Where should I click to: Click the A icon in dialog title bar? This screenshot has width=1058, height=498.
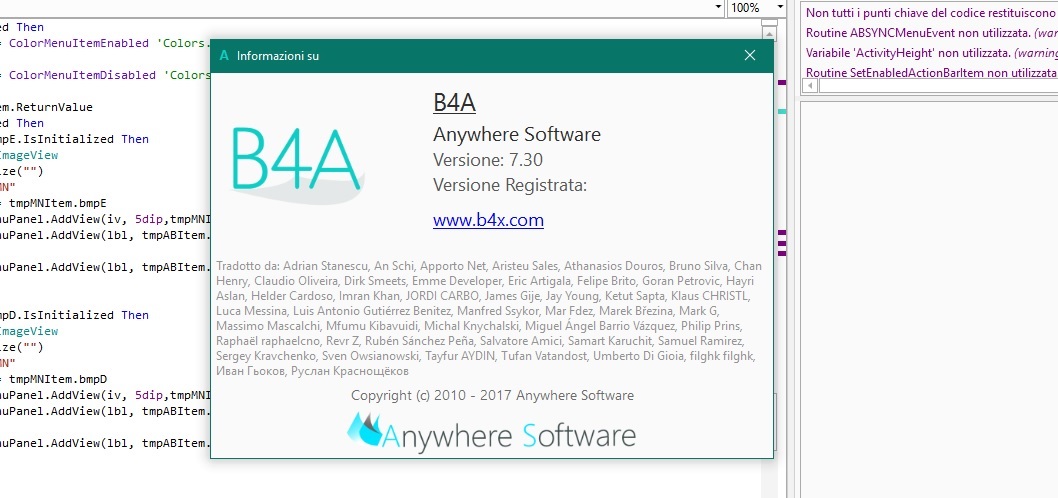point(225,55)
